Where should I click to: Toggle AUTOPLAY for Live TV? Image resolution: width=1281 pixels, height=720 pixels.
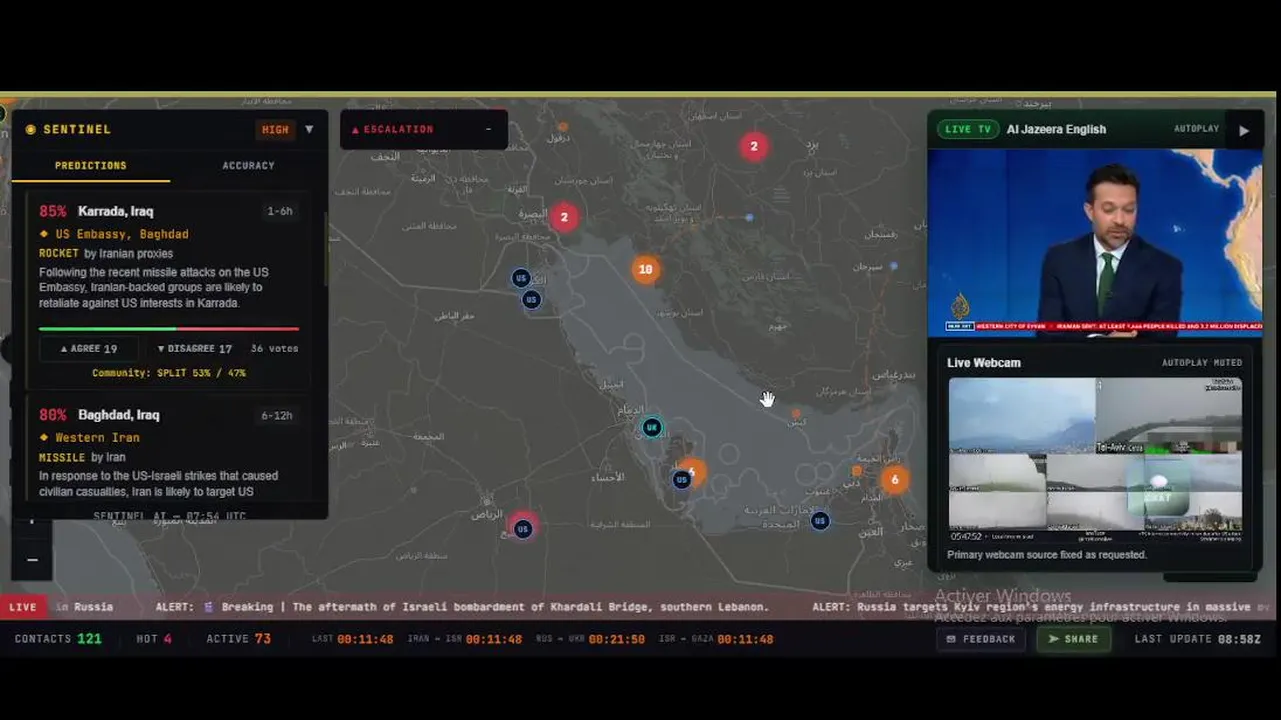pyautogui.click(x=1196, y=129)
